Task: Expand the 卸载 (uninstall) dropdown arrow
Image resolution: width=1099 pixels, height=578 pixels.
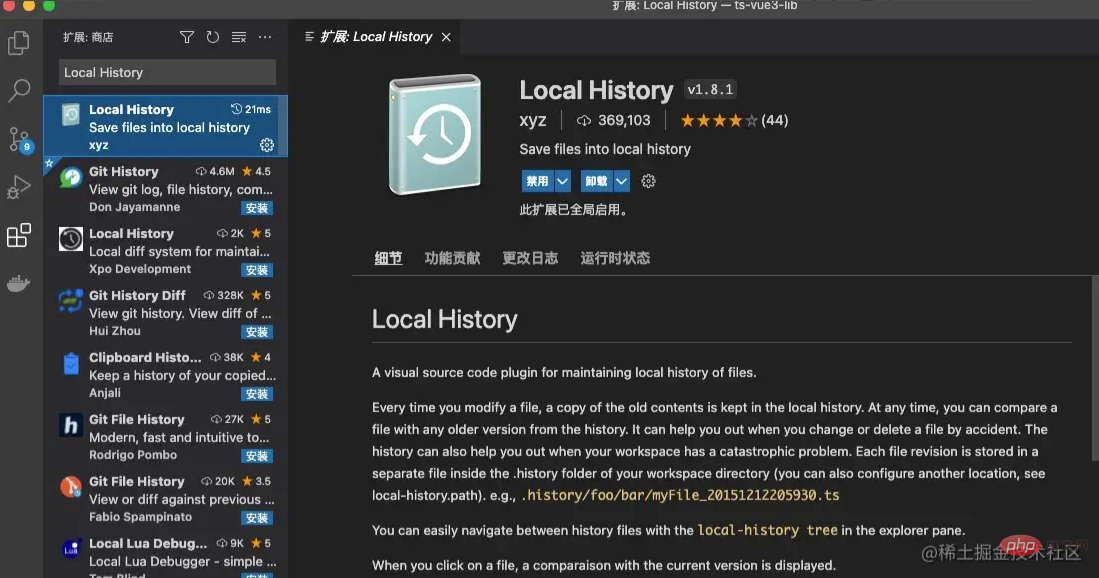Action: (622, 181)
